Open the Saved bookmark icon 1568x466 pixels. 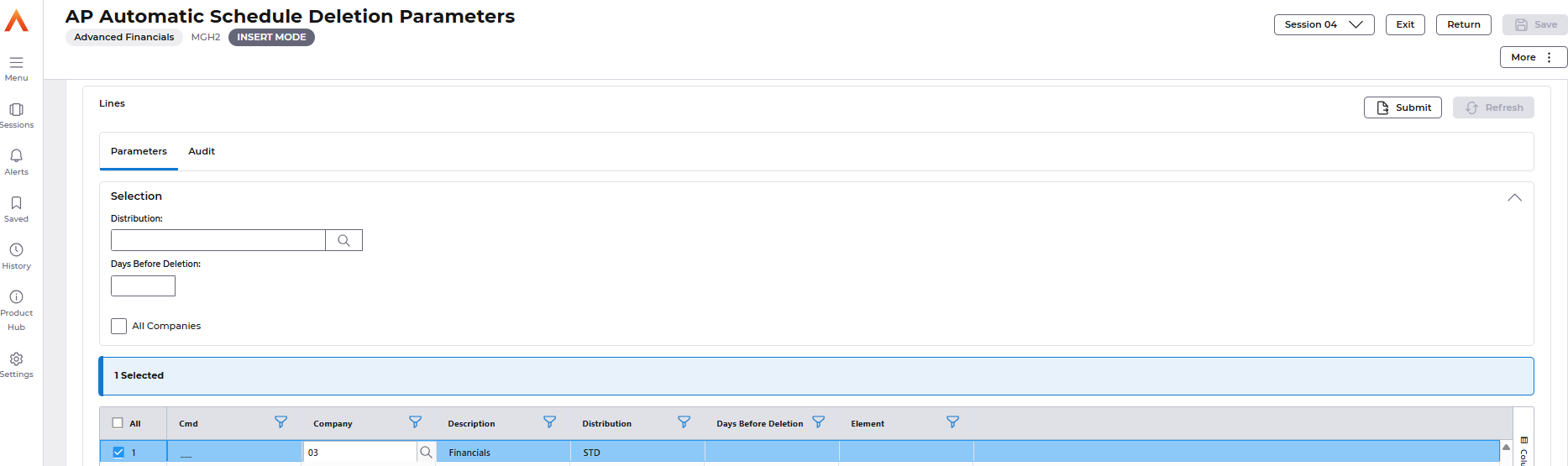click(16, 203)
